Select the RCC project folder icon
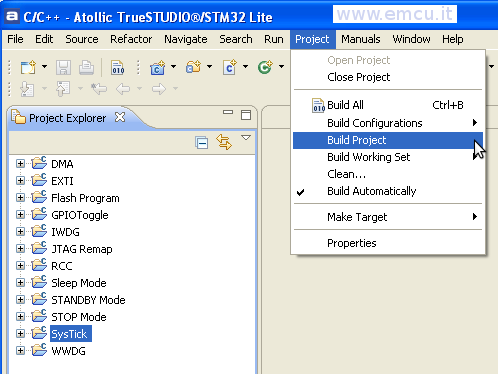Viewport: 498px width, 374px height. click(39, 265)
